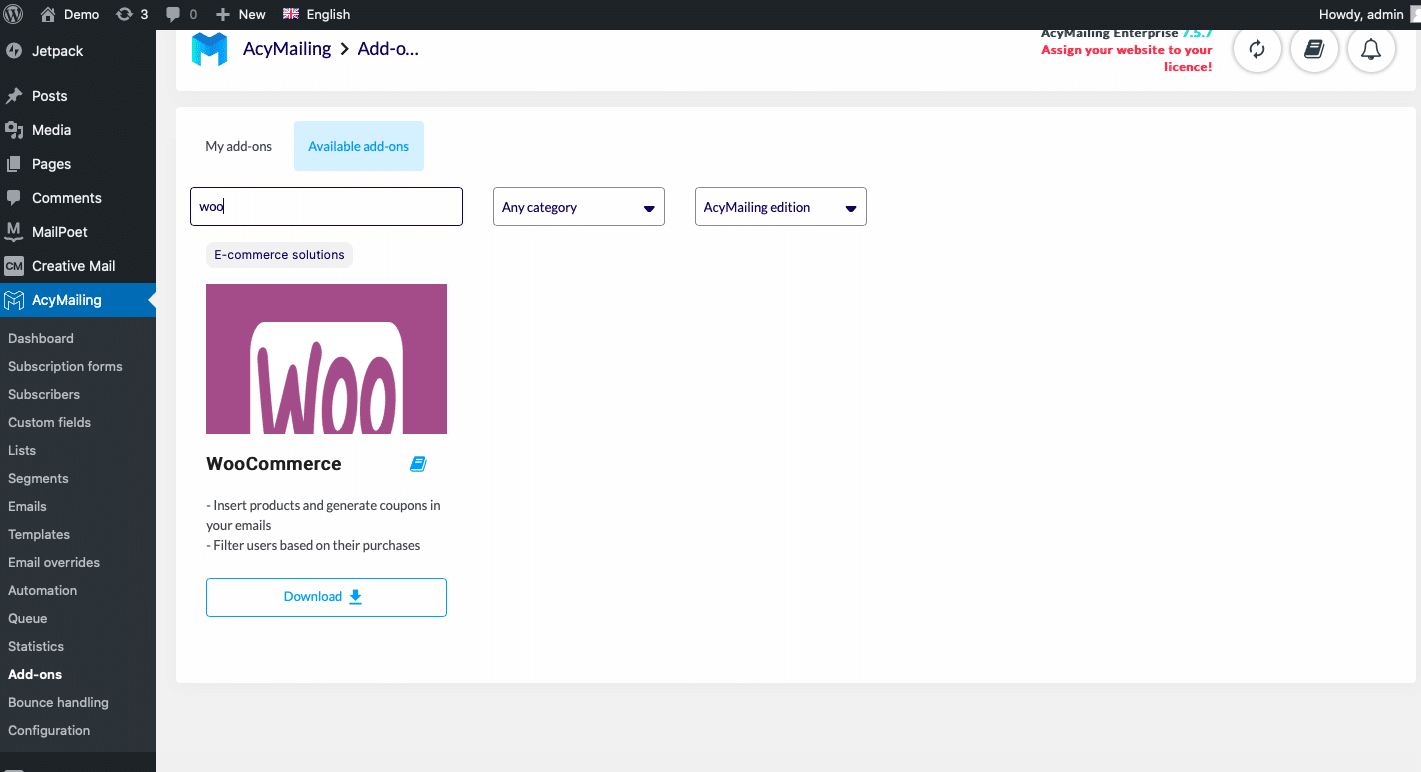Open the Subscribers submenu

(x=44, y=394)
